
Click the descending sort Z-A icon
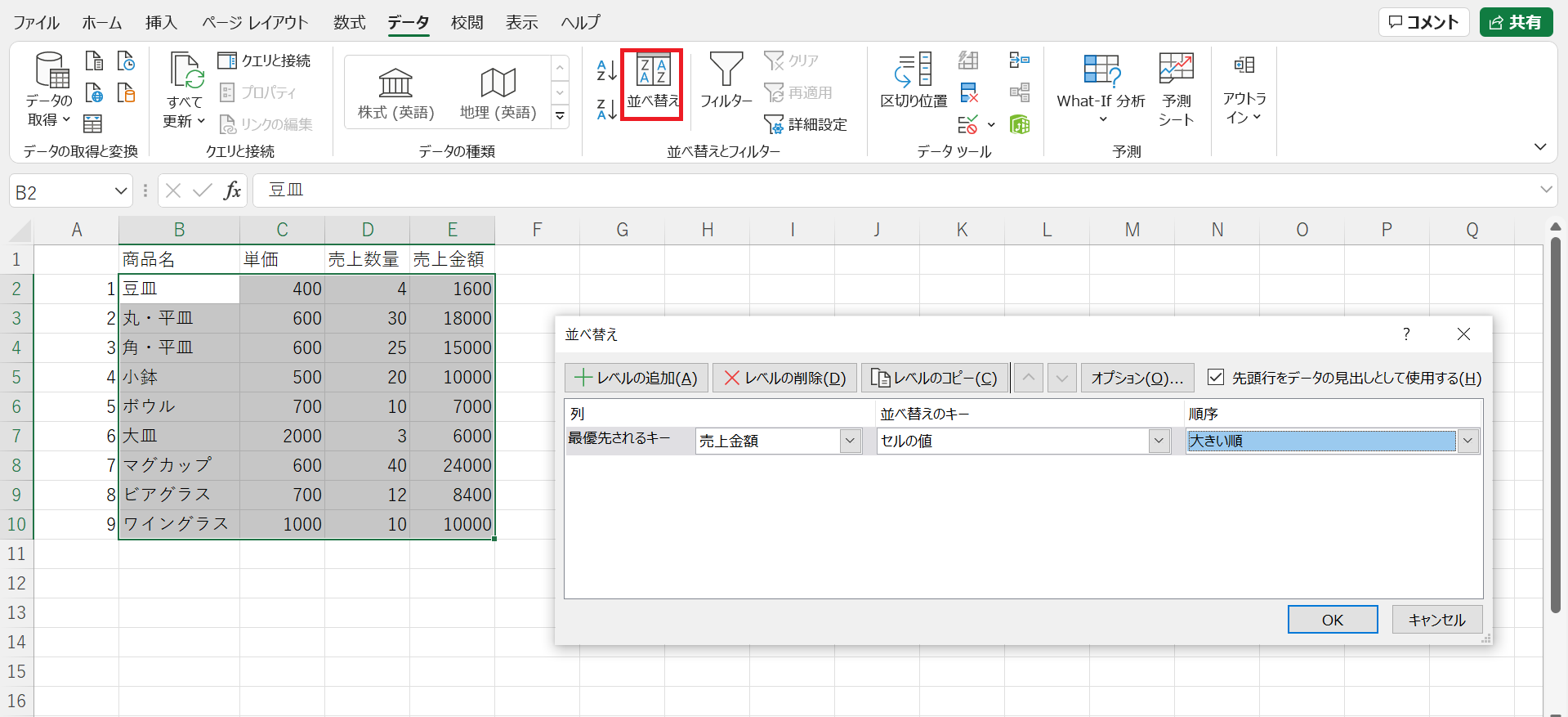coord(606,109)
